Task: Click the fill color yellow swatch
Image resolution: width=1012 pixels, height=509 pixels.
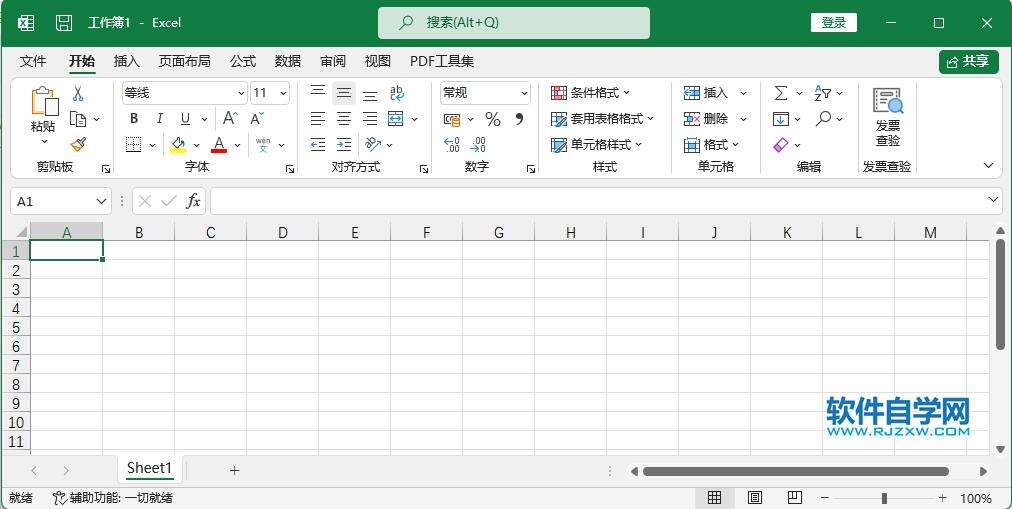Action: coord(178,145)
